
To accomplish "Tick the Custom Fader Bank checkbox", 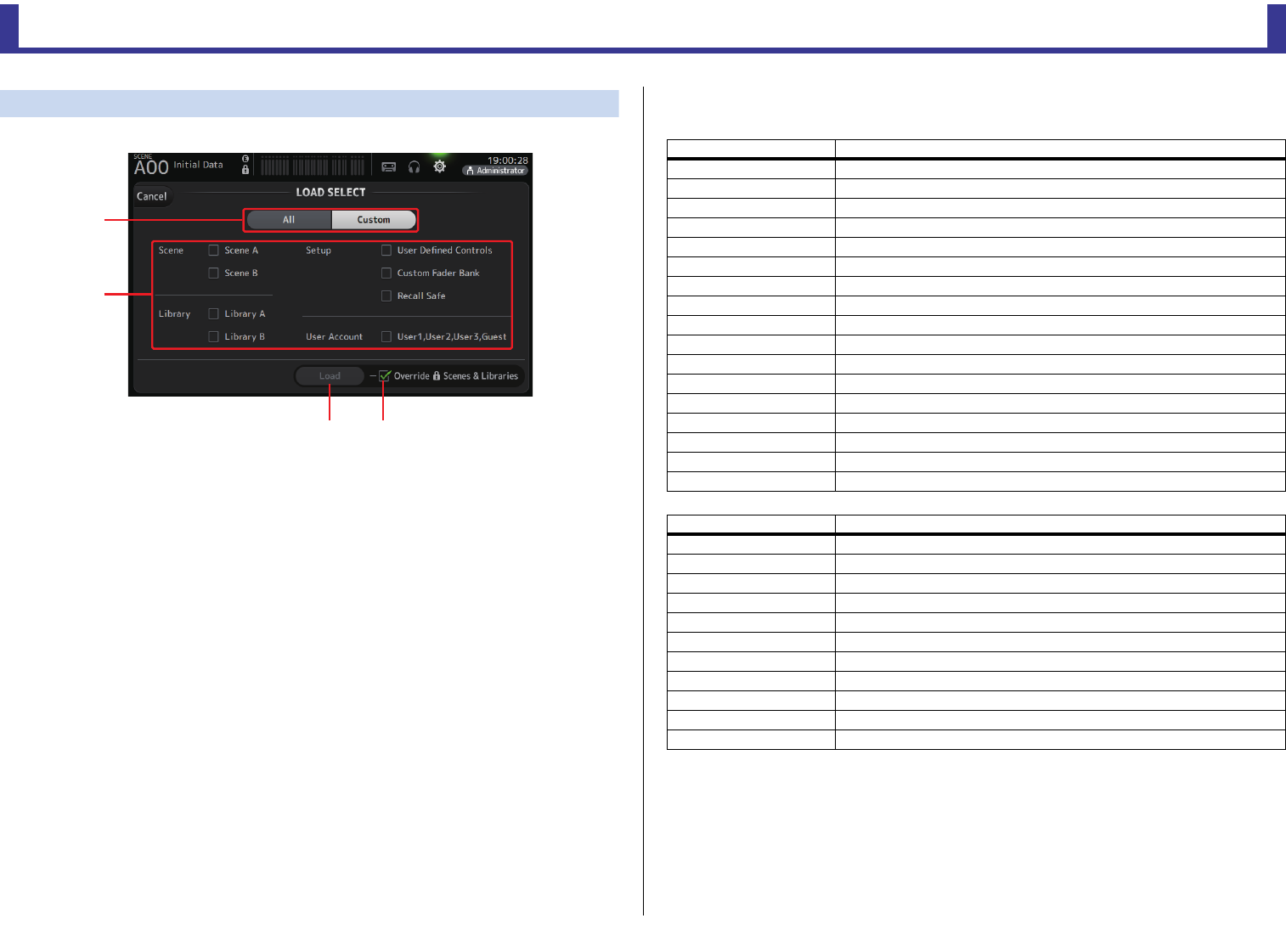I will coord(386,273).
